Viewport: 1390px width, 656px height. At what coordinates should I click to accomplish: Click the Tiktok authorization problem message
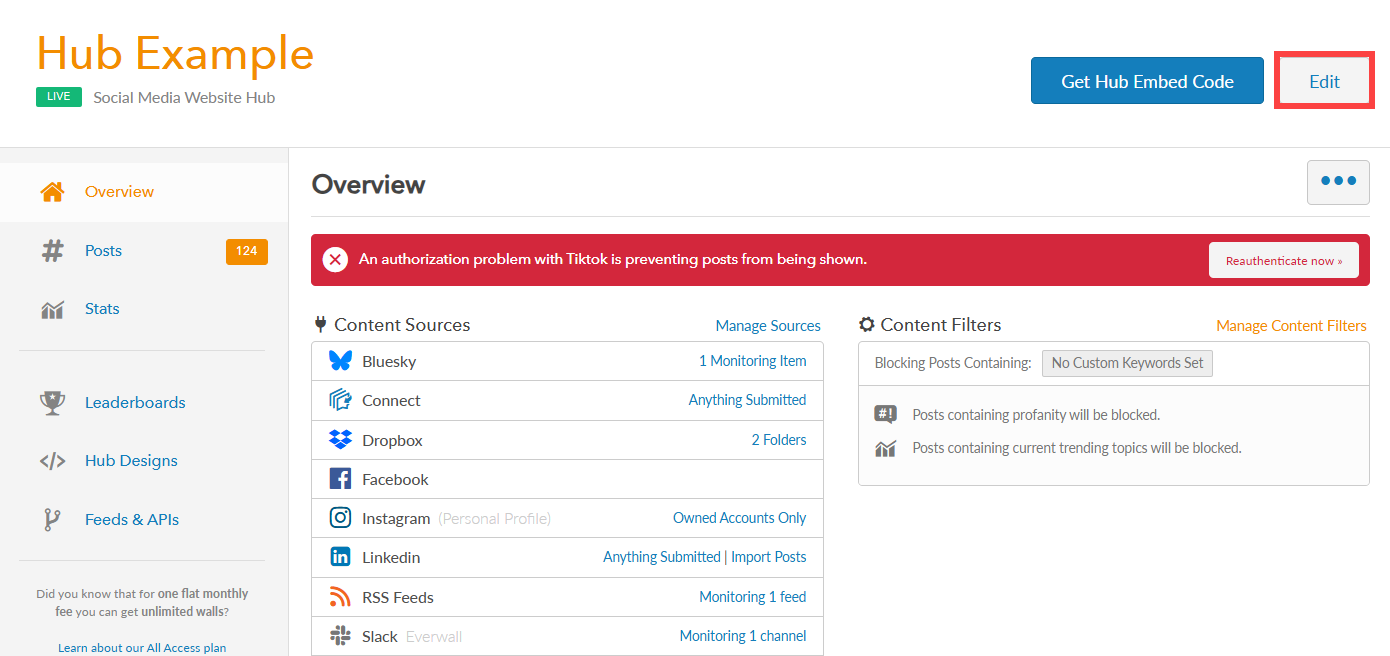pos(613,260)
